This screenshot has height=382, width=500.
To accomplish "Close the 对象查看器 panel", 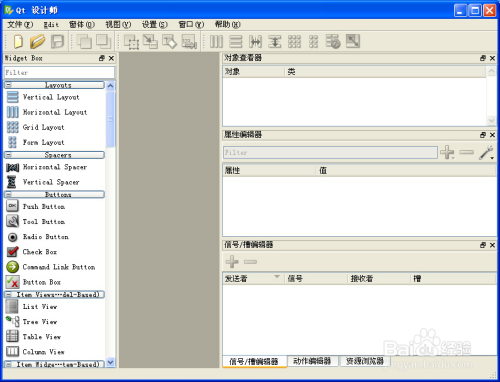I will click(x=492, y=58).
